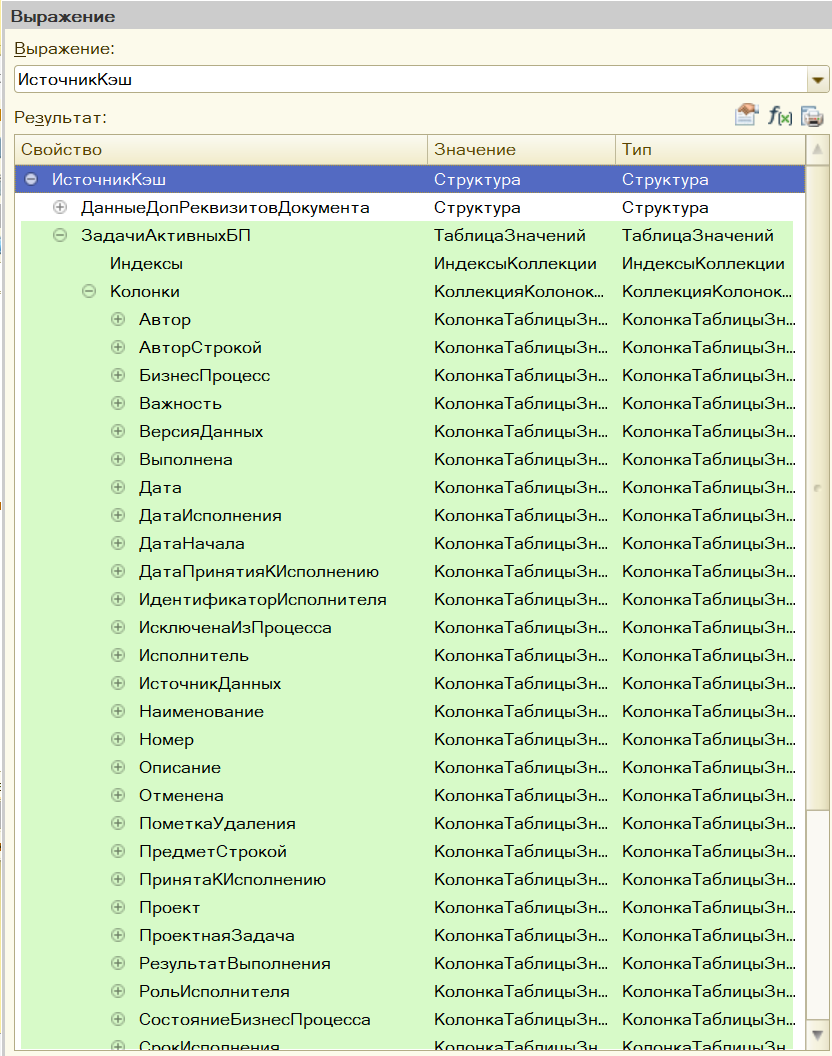Click the Значение column header

[520, 150]
